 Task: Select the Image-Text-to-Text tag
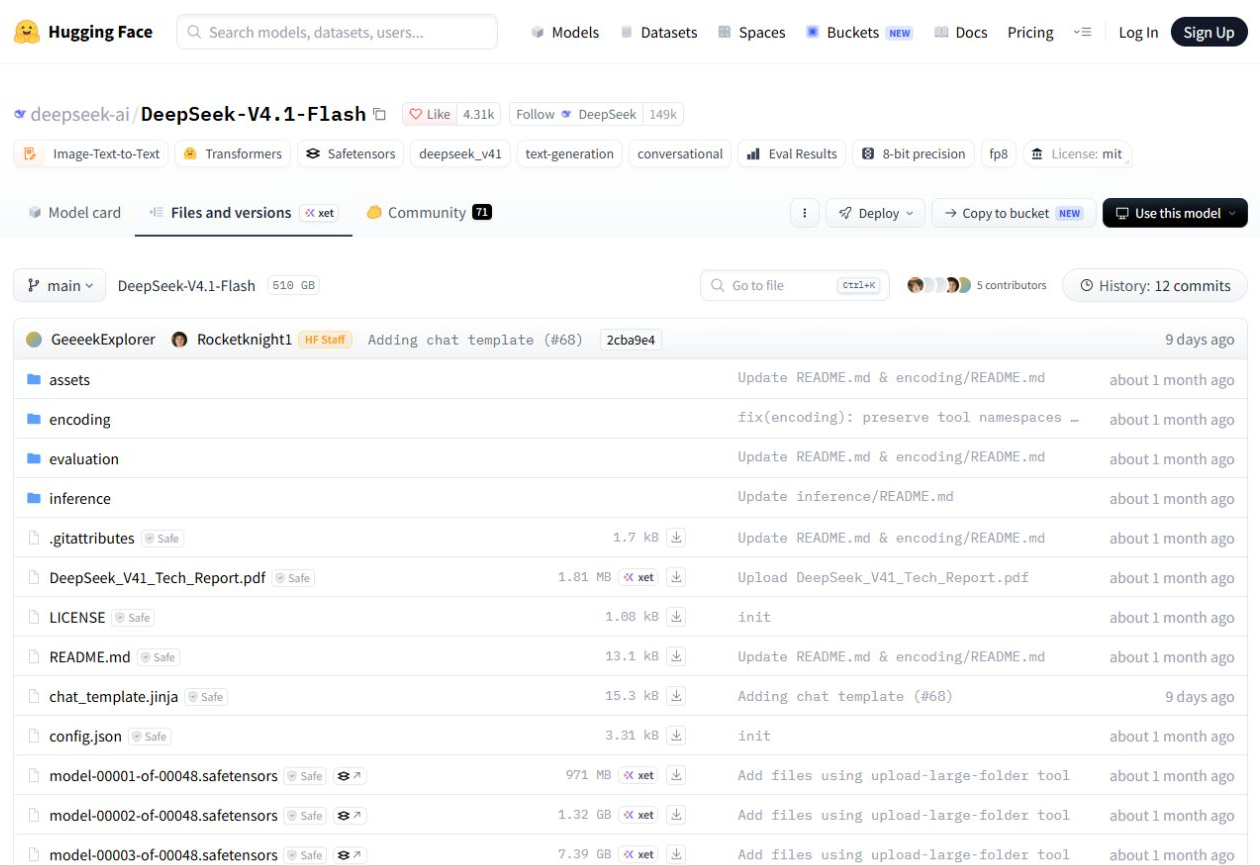90,154
